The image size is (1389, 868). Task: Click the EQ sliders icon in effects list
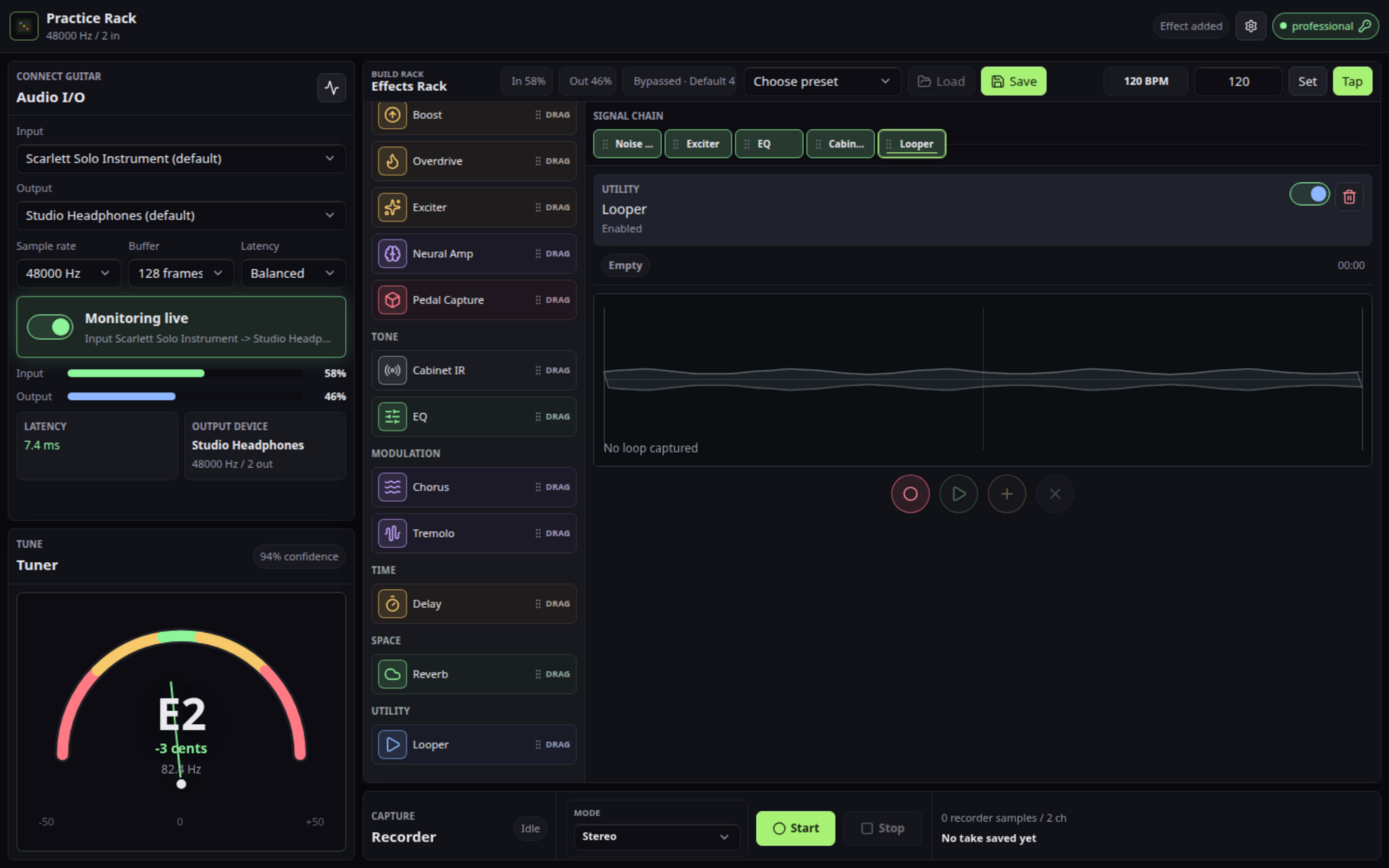tap(392, 417)
